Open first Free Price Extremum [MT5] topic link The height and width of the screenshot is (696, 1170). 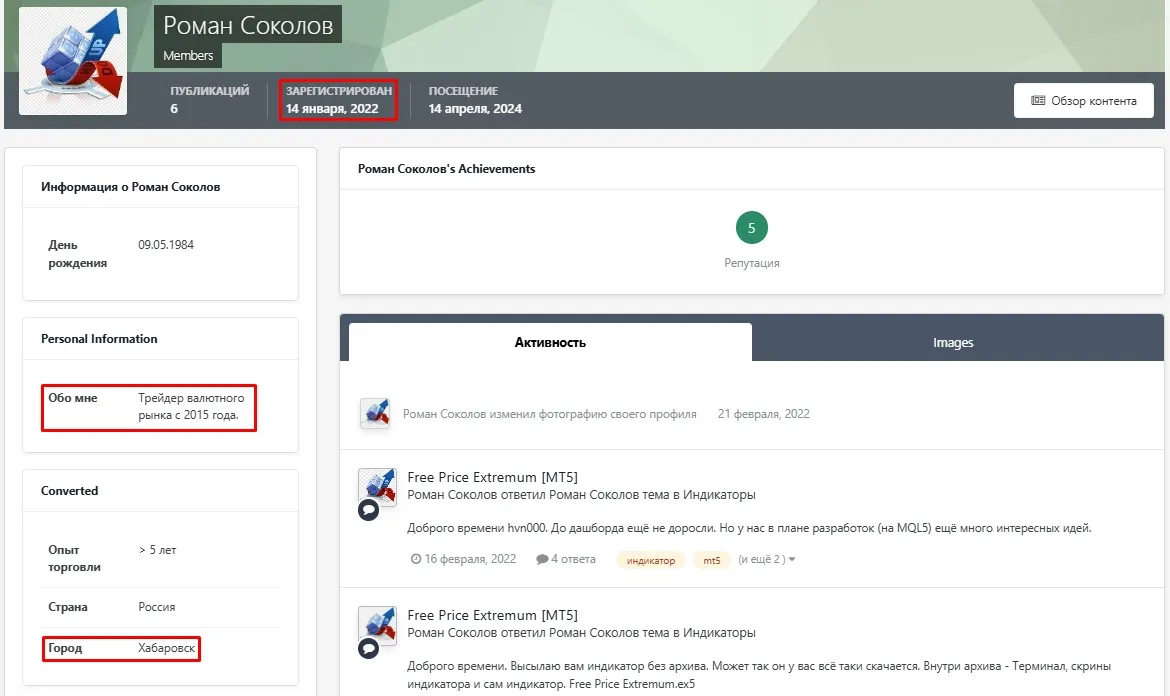tap(492, 477)
